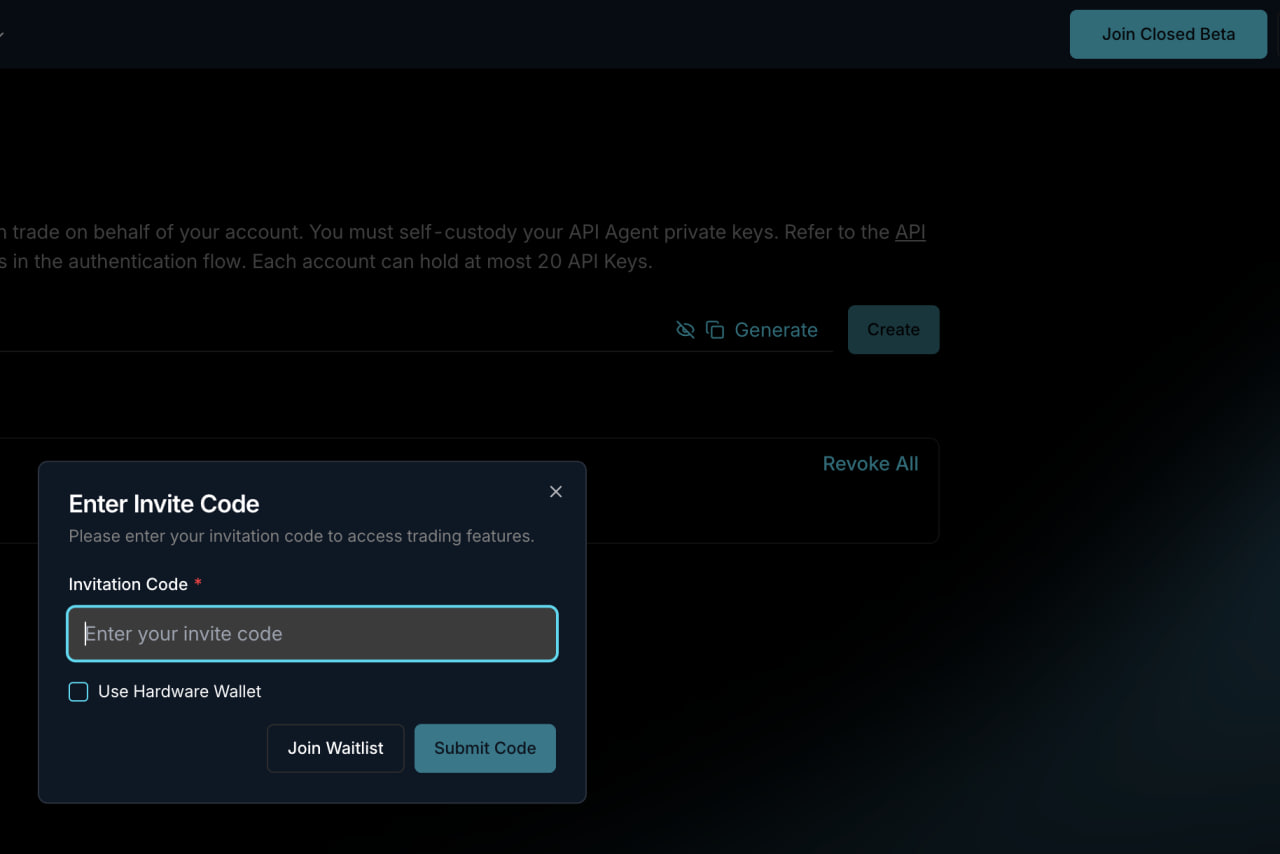Viewport: 1280px width, 854px height.
Task: Expand the partially visible top-left chevron
Action: tap(2, 34)
